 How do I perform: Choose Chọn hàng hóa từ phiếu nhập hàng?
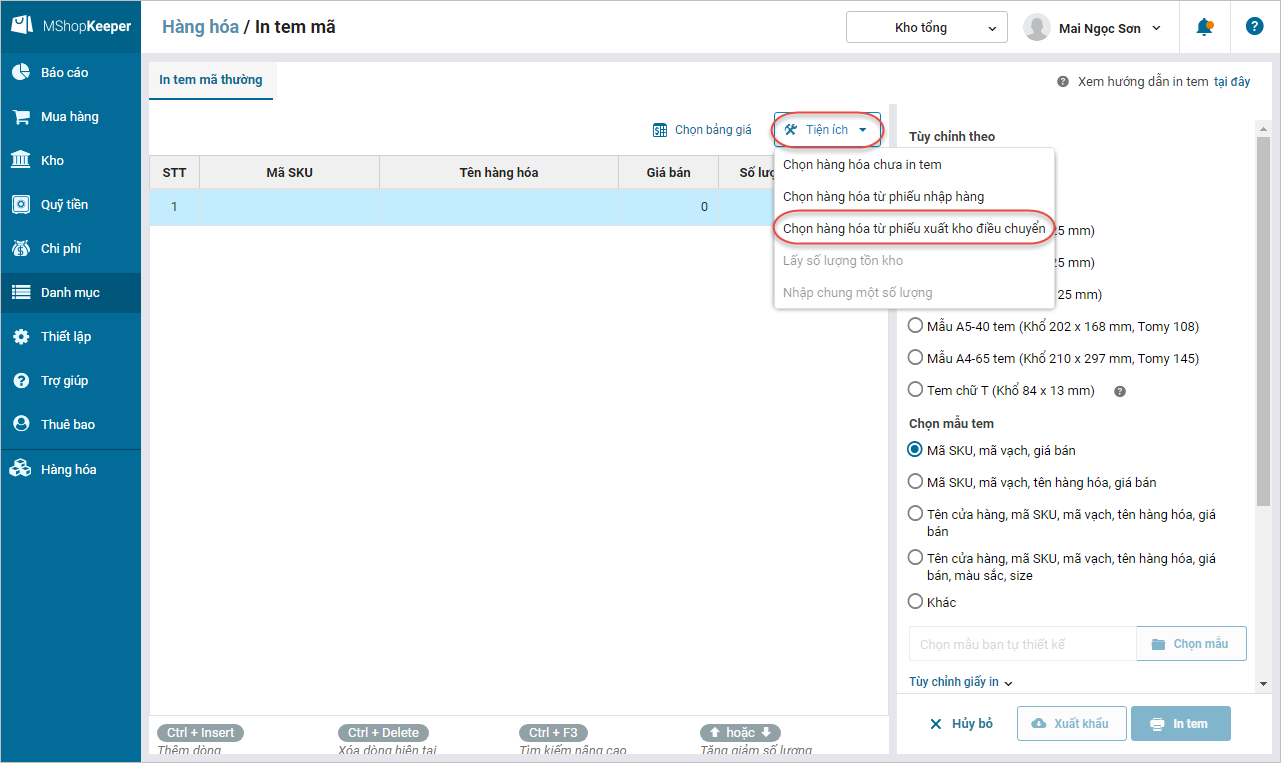coord(914,197)
